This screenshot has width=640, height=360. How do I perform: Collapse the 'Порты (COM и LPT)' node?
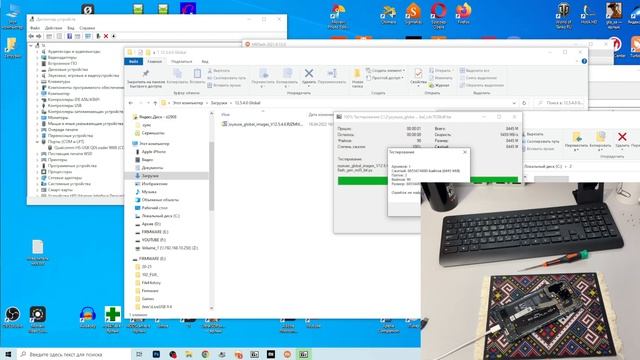37,142
